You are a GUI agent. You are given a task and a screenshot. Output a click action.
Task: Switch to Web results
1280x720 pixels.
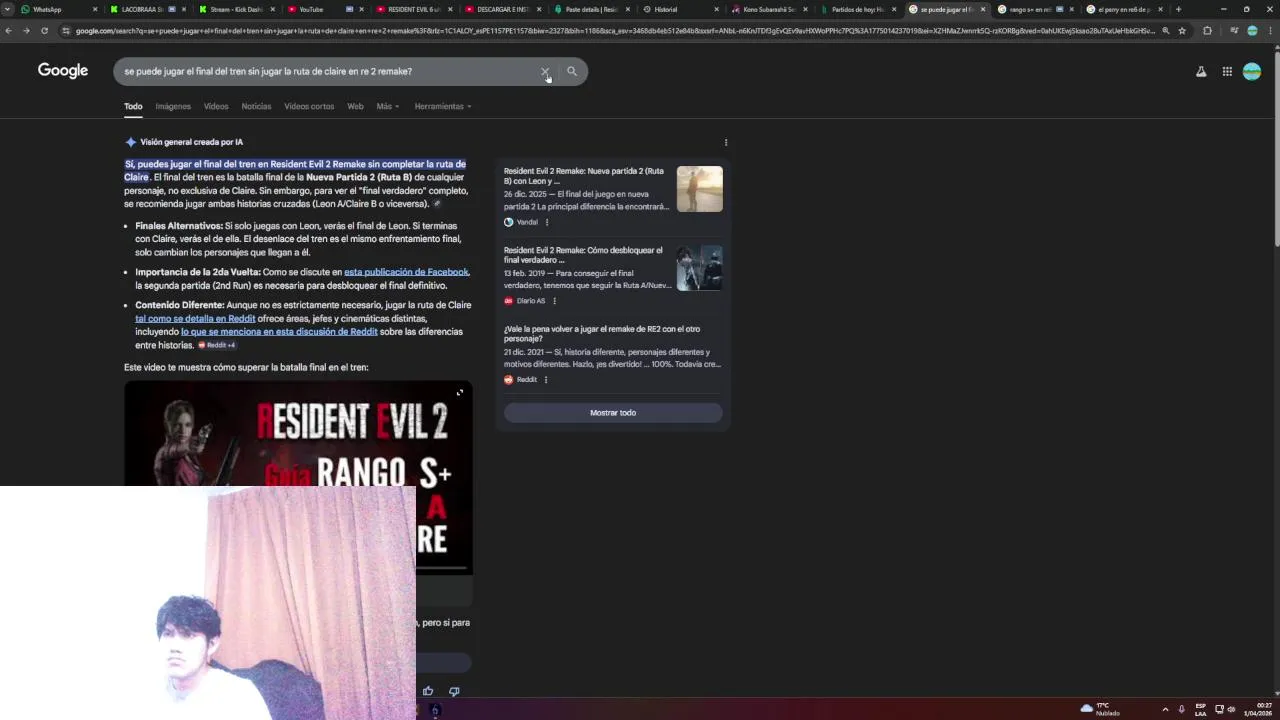(x=355, y=106)
